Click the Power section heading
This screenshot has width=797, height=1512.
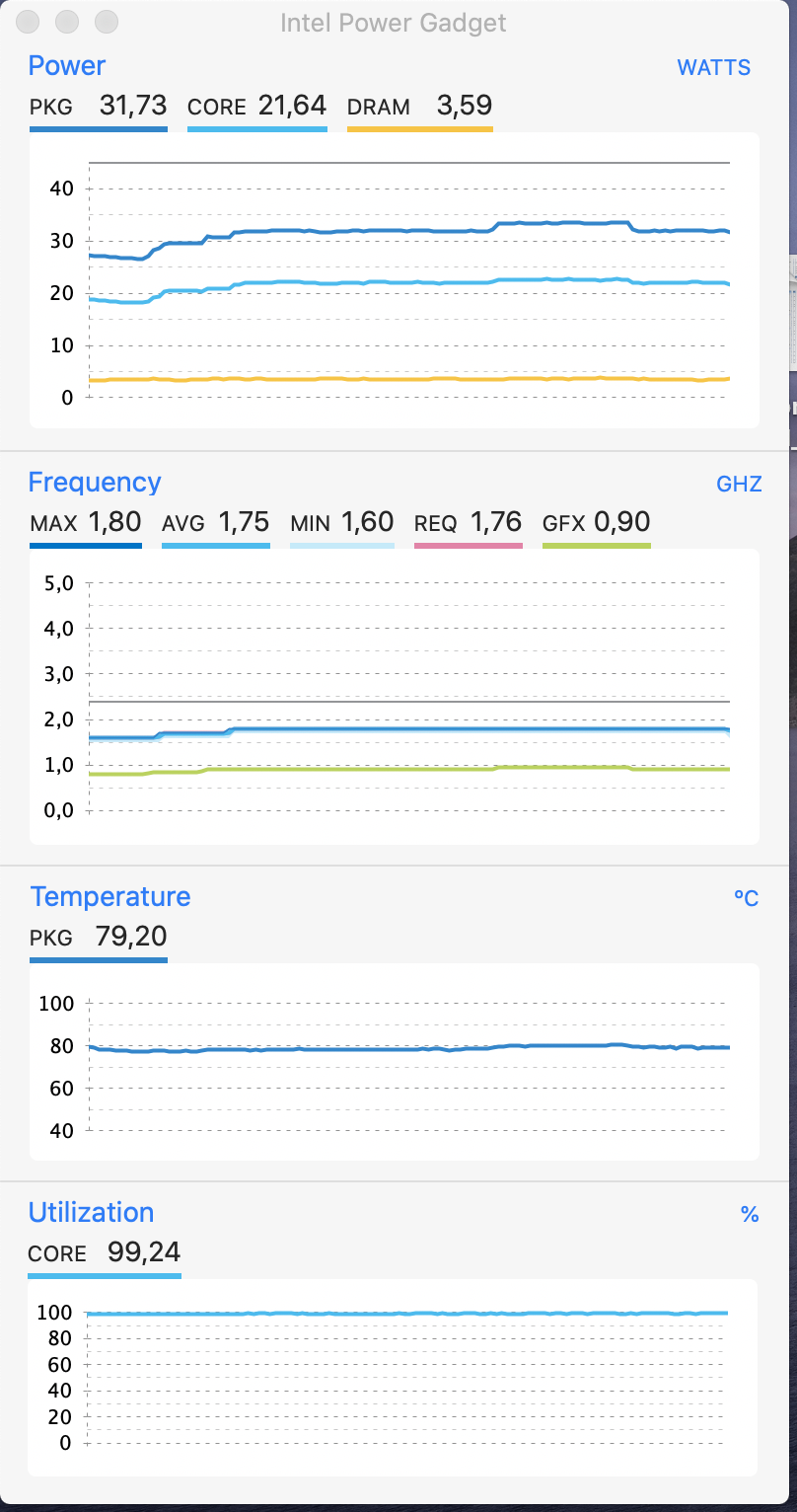pos(66,66)
